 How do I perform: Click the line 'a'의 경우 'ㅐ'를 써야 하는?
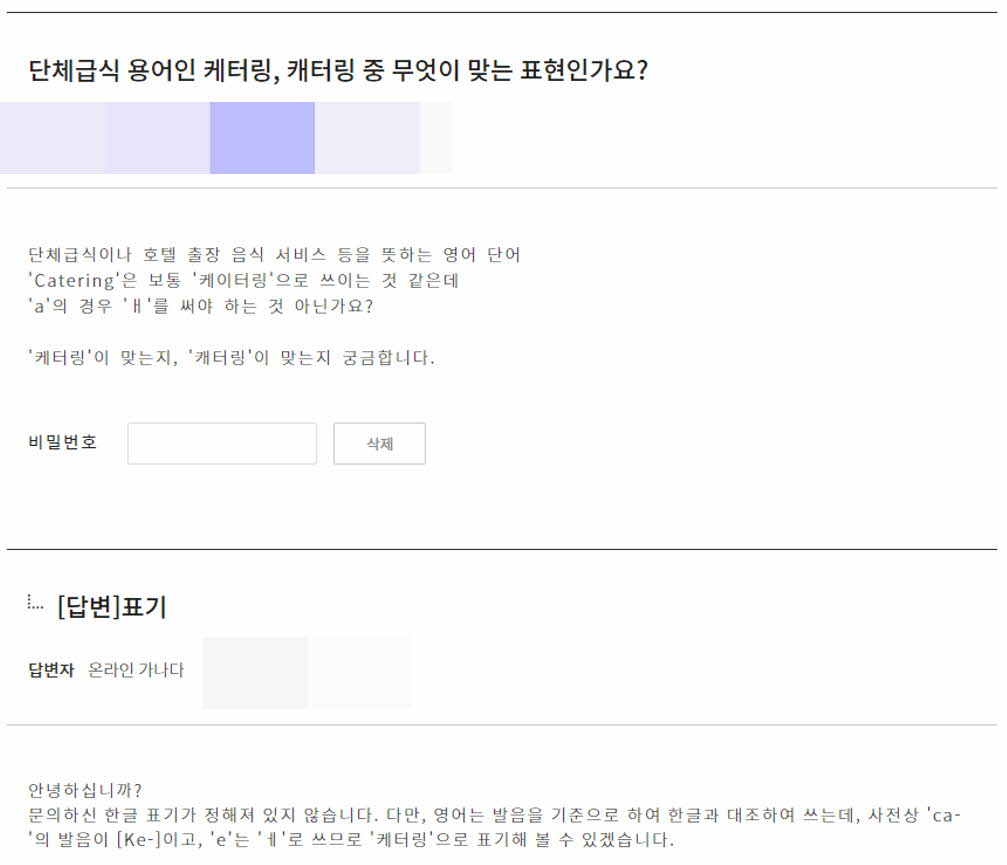[201, 306]
